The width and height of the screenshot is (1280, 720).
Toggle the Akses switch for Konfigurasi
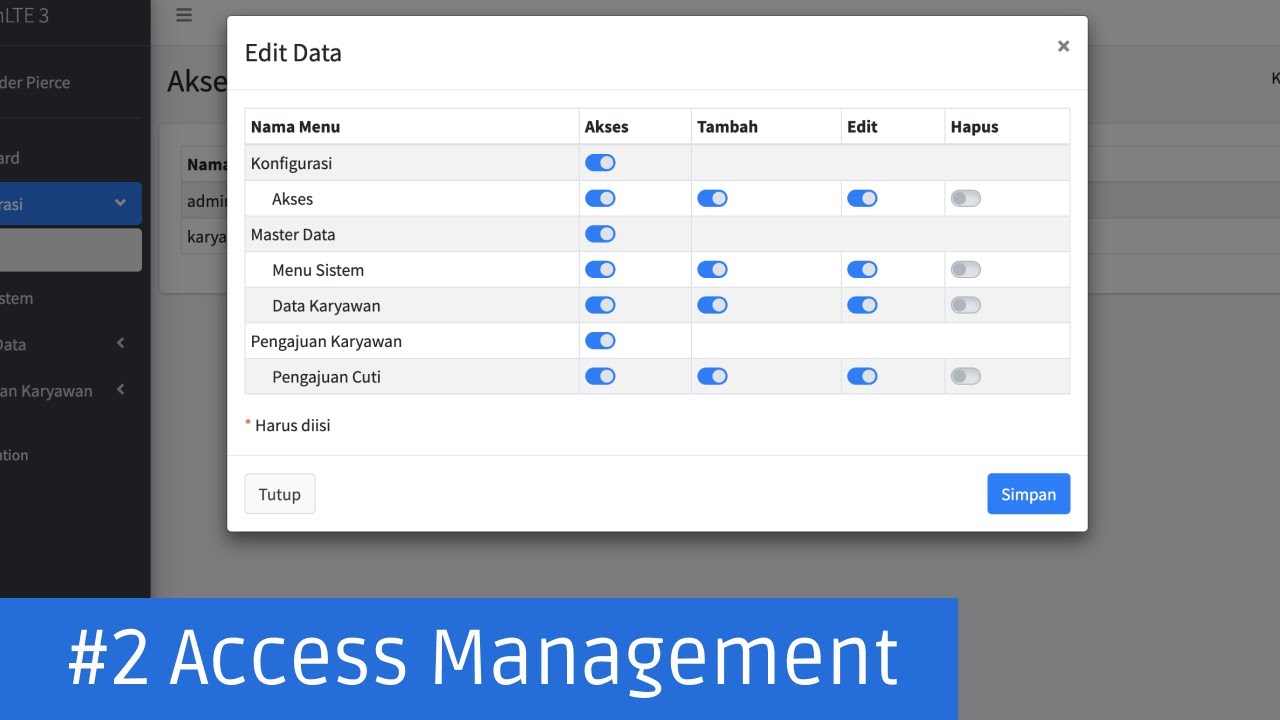pyautogui.click(x=600, y=163)
